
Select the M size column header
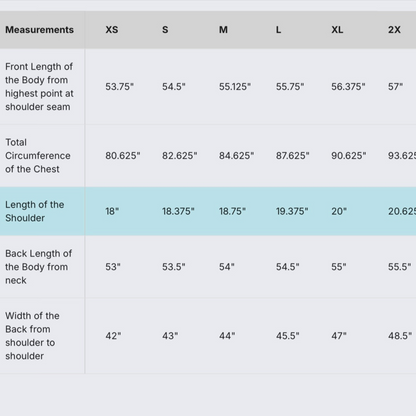coord(223,30)
